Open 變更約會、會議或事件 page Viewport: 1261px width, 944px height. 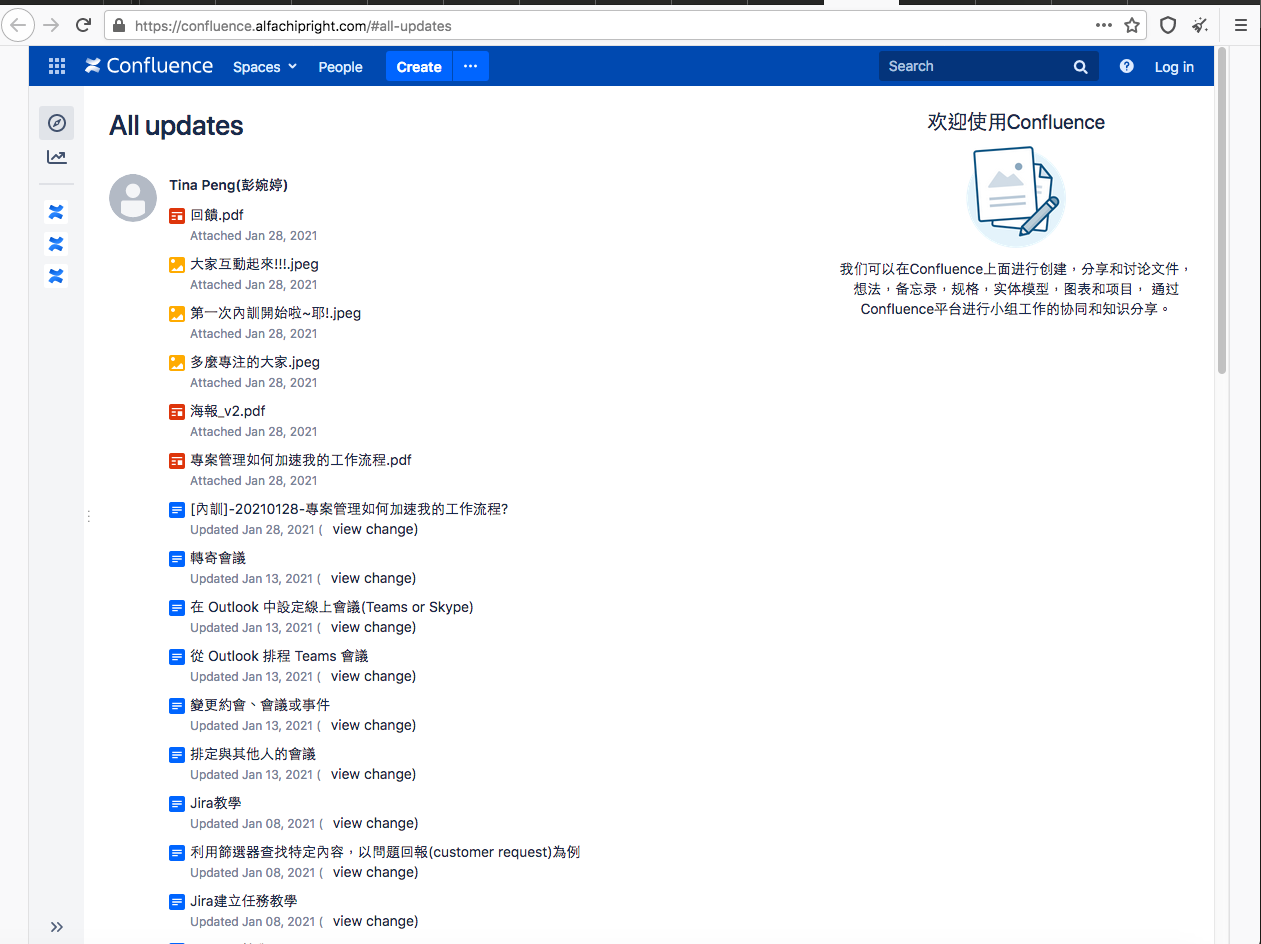click(x=260, y=705)
